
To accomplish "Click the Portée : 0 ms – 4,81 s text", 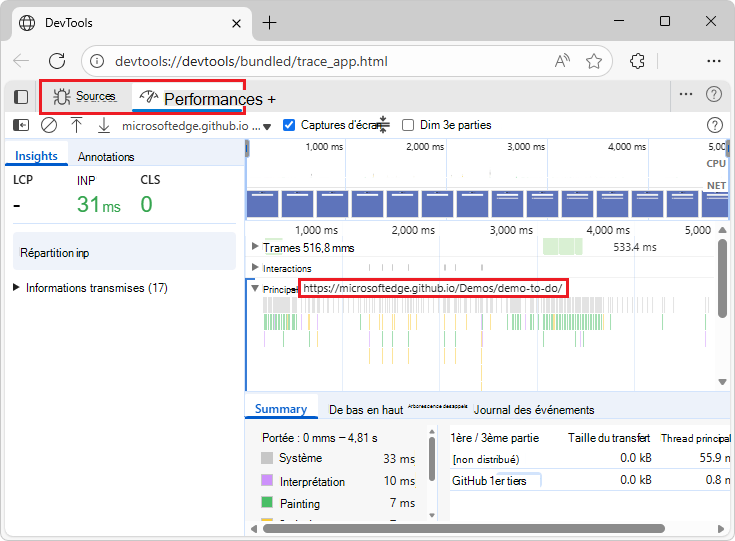I will [x=320, y=438].
